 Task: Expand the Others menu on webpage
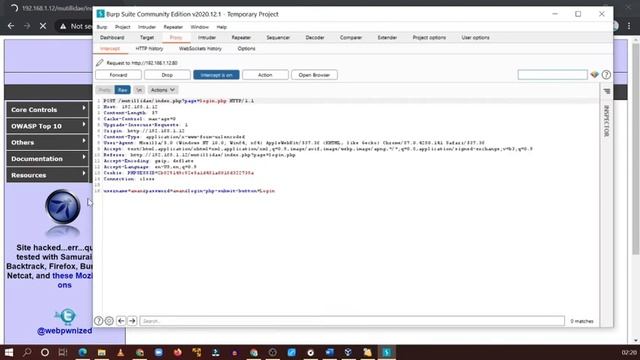47,142
